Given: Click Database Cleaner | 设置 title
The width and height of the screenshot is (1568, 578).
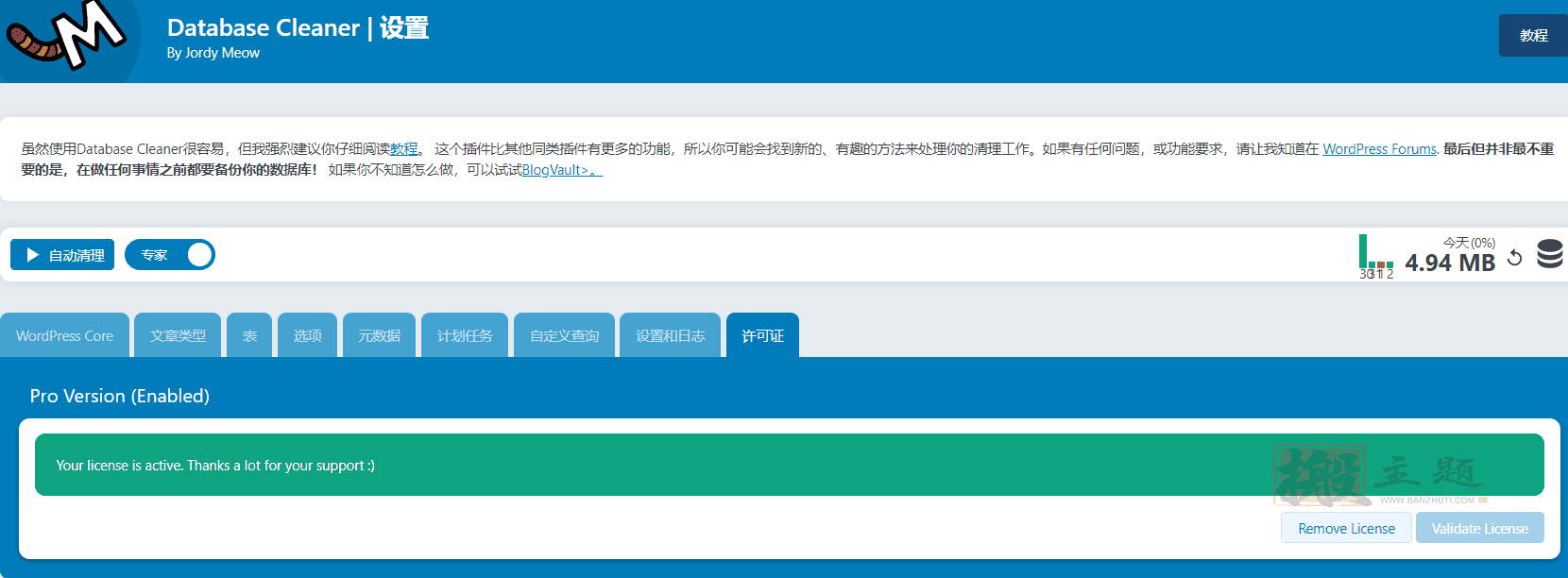Looking at the screenshot, I should click(298, 28).
